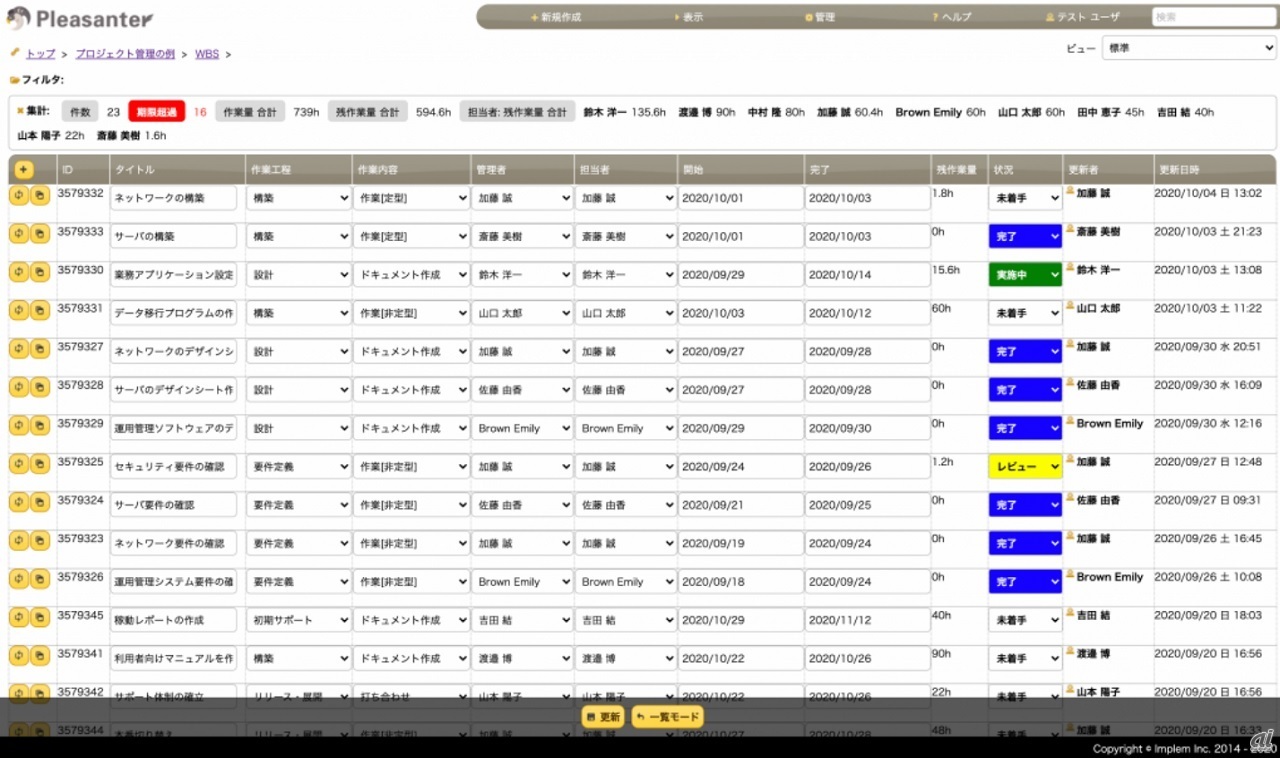
Task: Open 担当者 dropdown for row 3579331
Action: click(626, 314)
